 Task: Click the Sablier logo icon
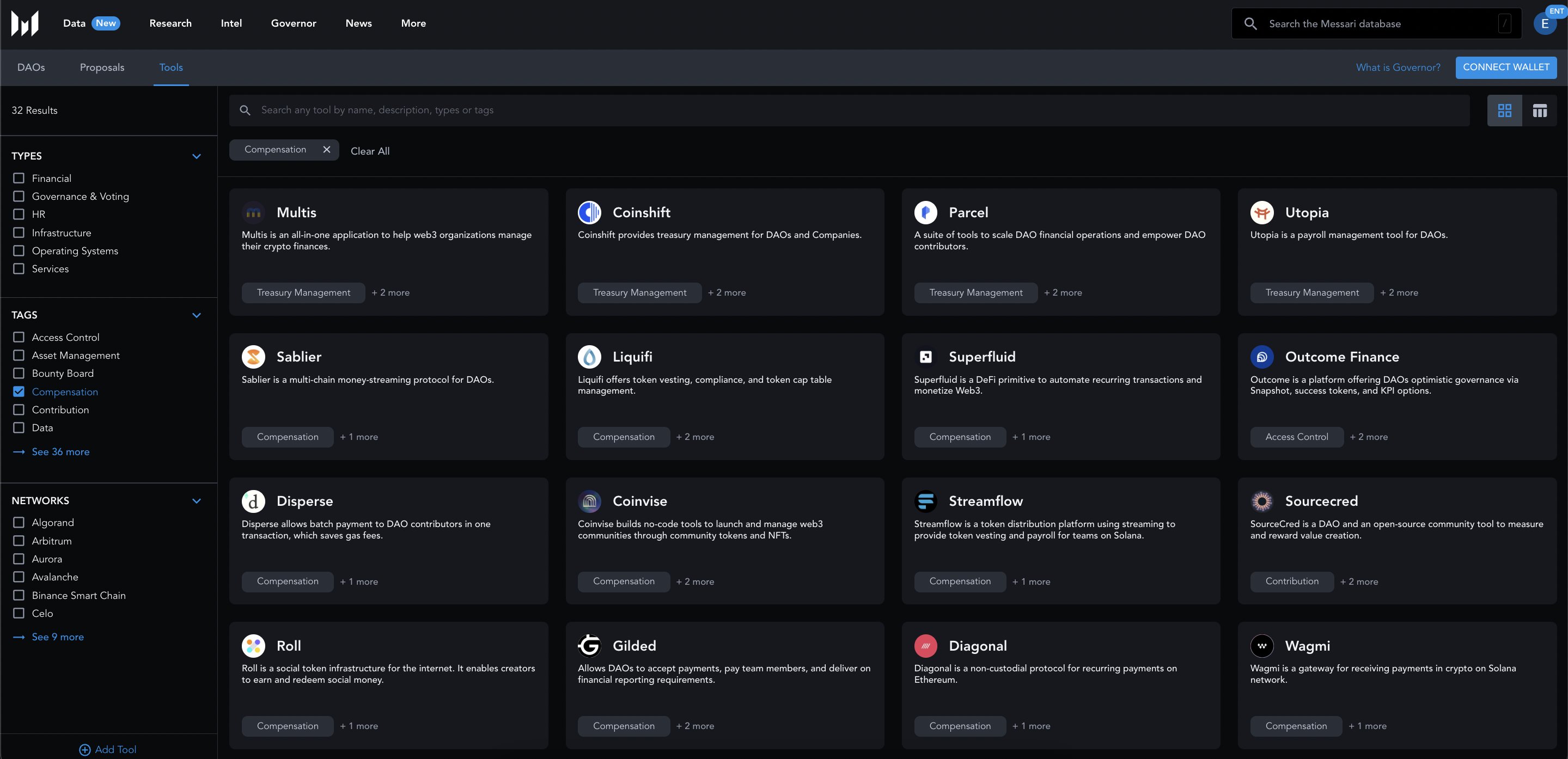(x=253, y=357)
